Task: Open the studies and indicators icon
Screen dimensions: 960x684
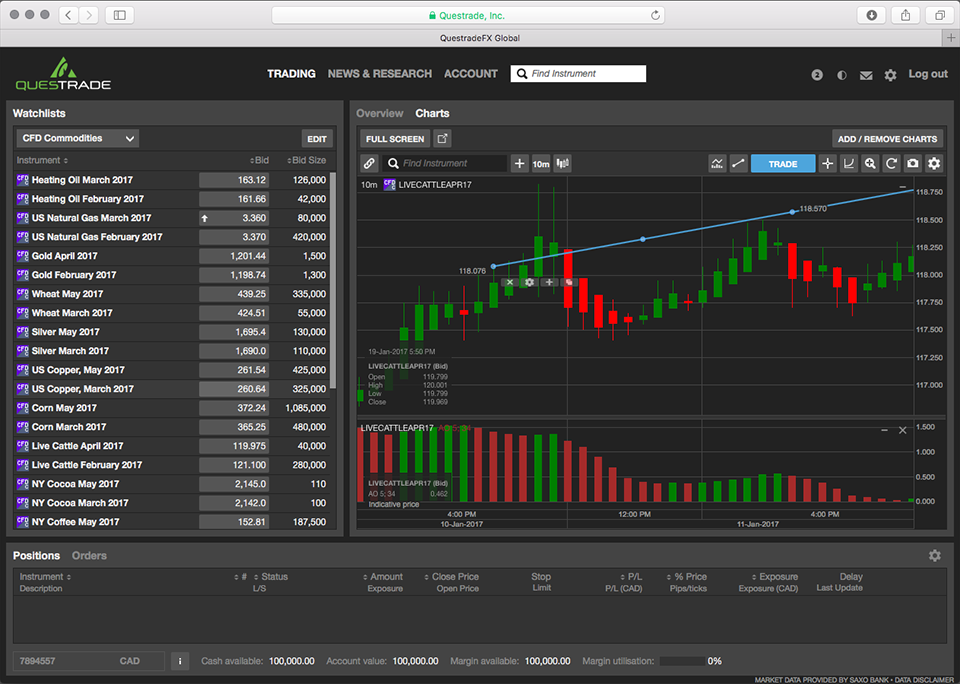Action: point(717,163)
